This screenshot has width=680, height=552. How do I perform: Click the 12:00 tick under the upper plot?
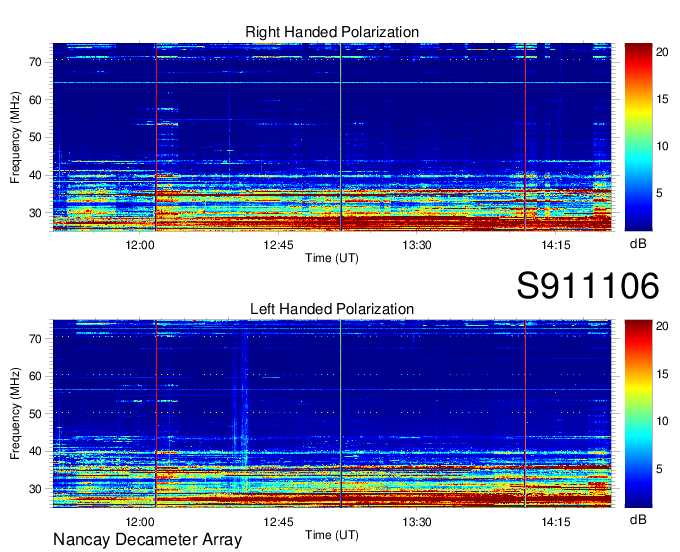[140, 245]
